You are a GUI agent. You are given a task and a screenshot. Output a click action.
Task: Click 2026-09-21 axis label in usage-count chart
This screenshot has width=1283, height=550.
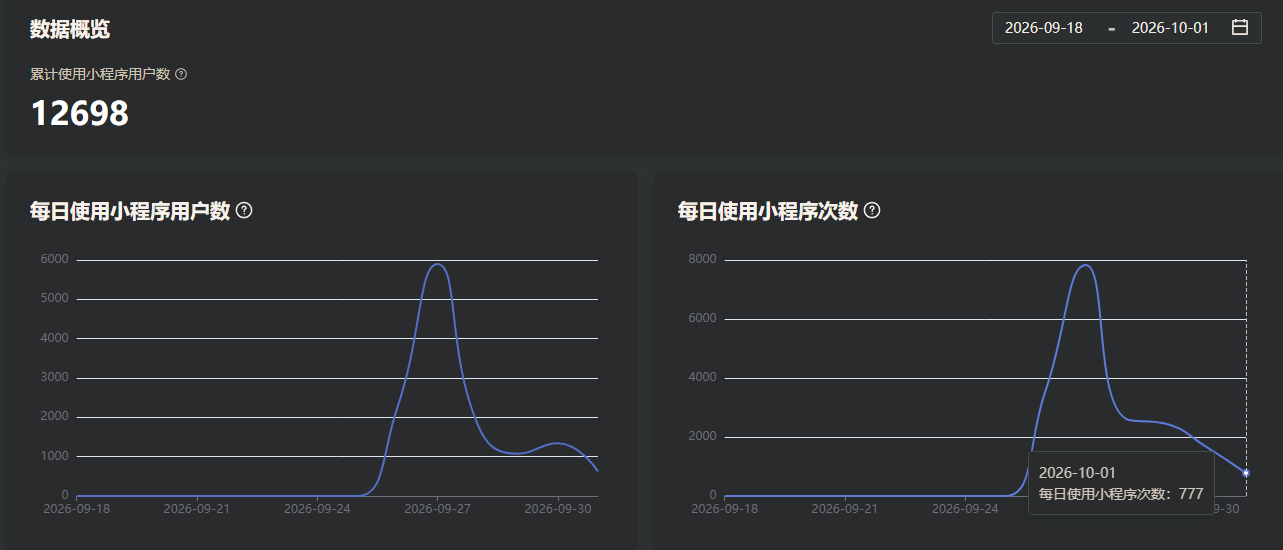845,508
